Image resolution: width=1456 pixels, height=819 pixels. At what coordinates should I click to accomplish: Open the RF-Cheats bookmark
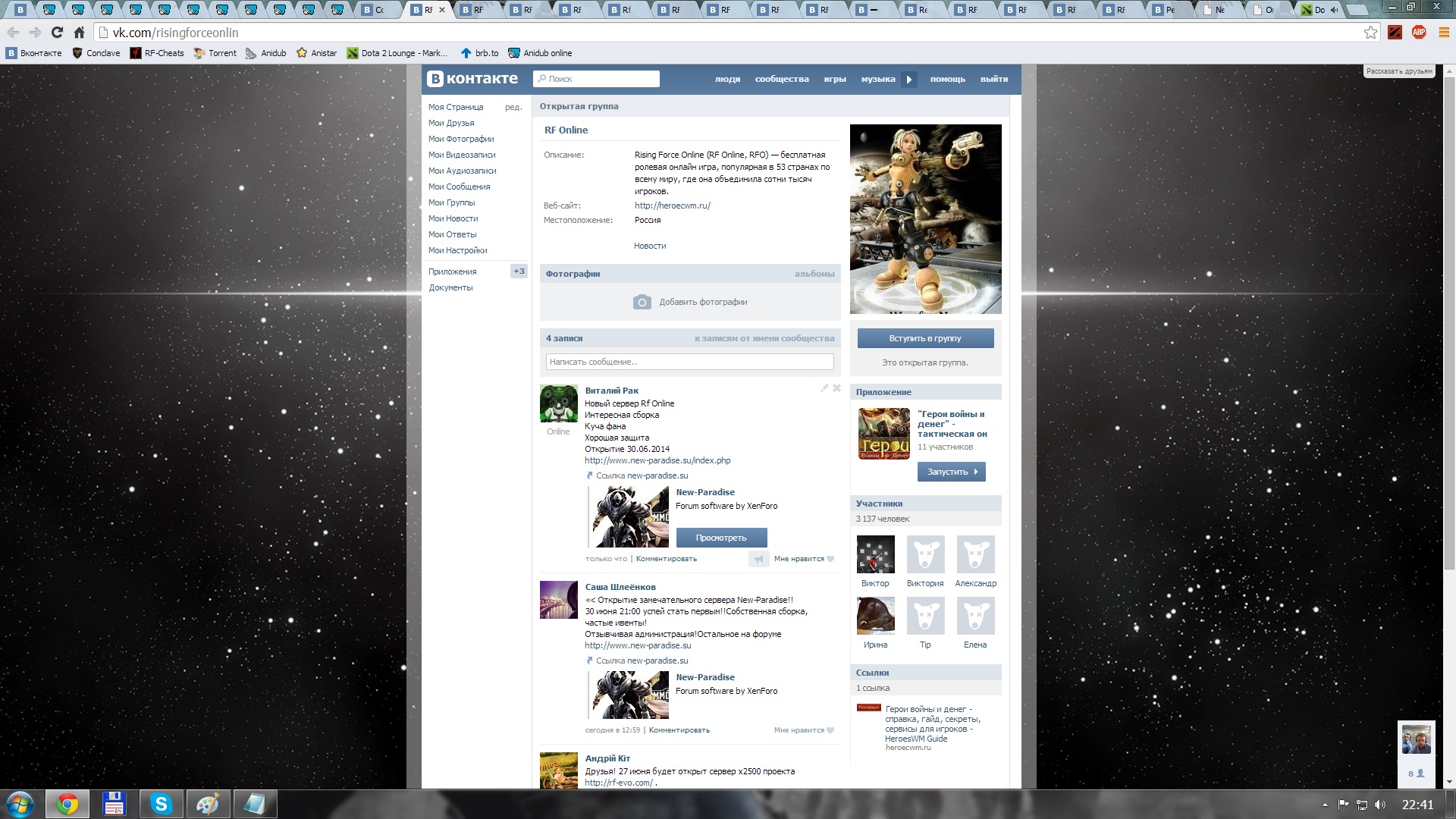[x=157, y=53]
